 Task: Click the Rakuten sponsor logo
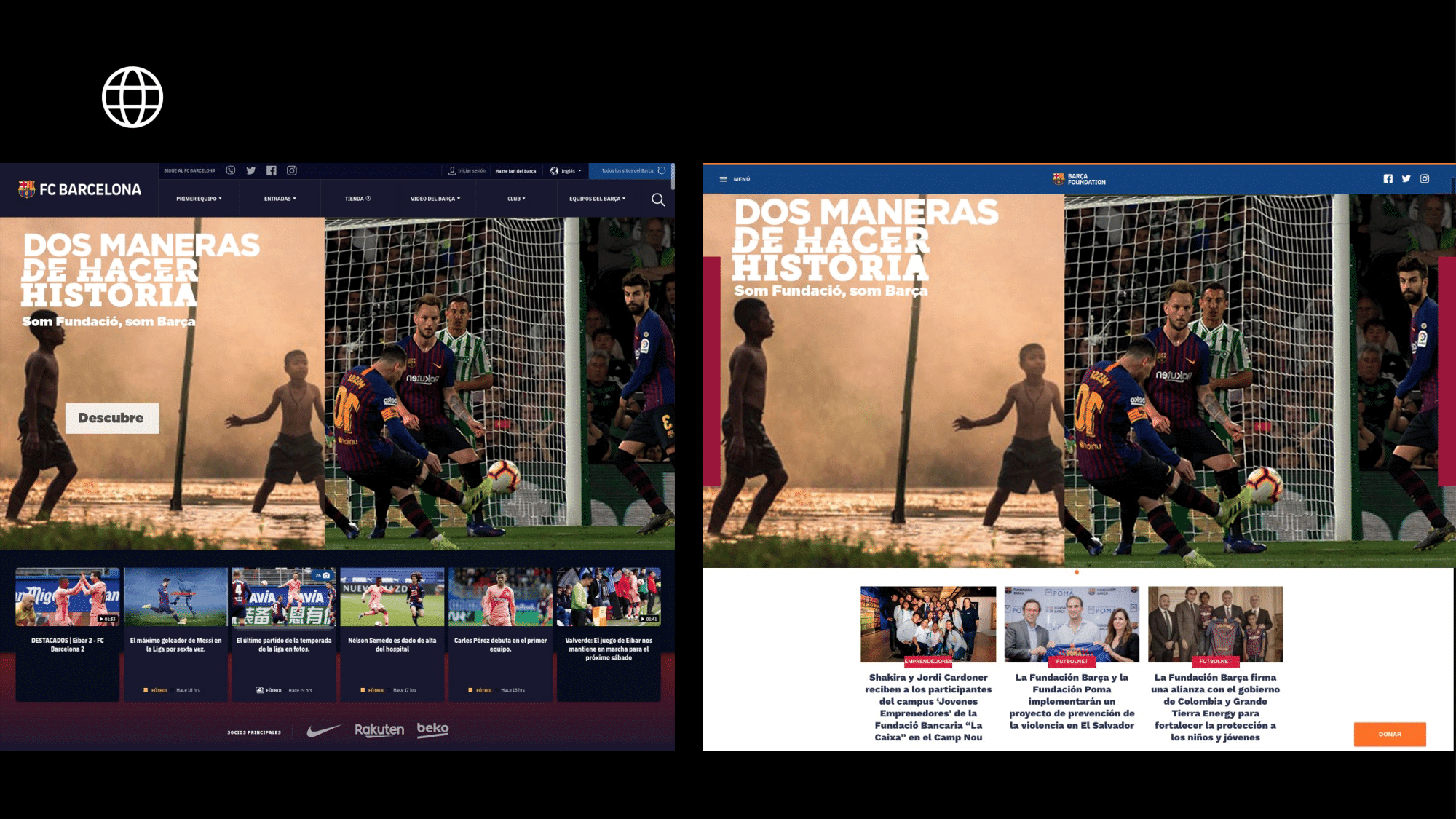point(379,729)
